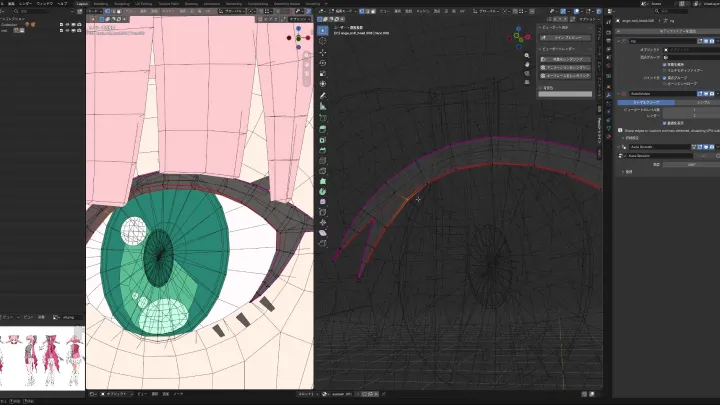Open the 編集モード mode dropdown

pos(343,11)
